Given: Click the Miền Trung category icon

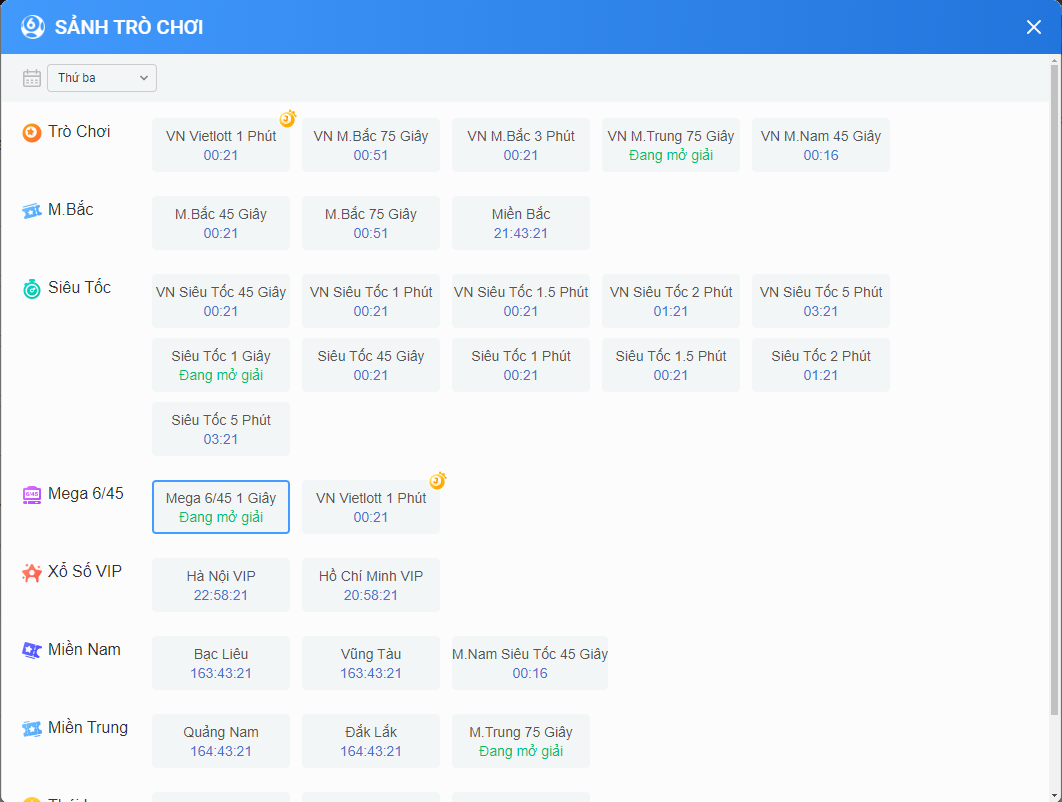Looking at the screenshot, I should point(32,728).
